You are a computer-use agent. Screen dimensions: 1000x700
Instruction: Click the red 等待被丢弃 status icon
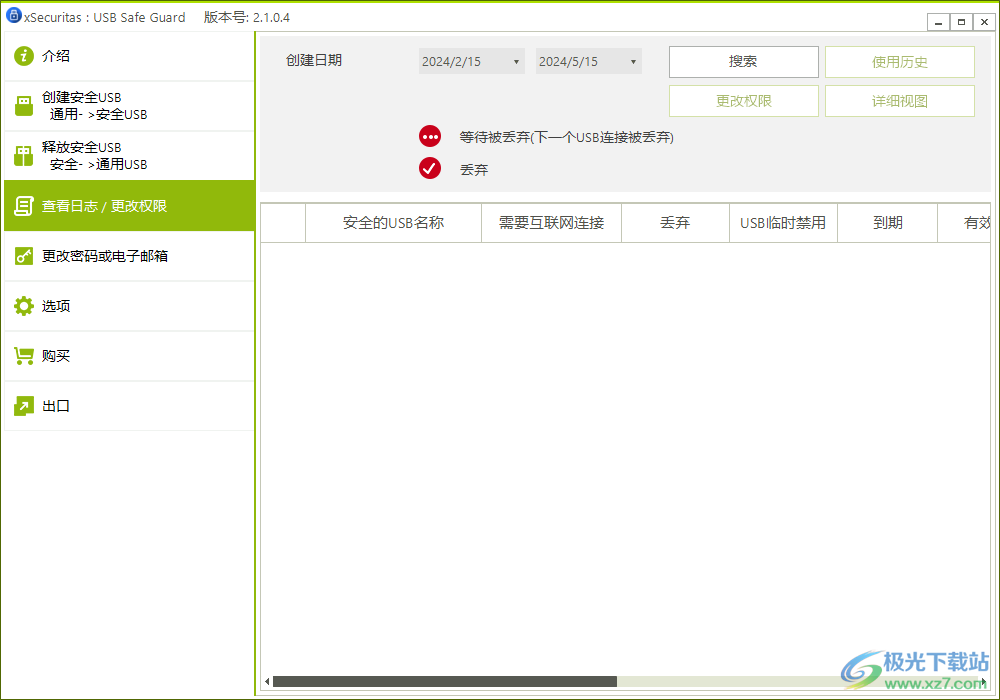[x=430, y=136]
